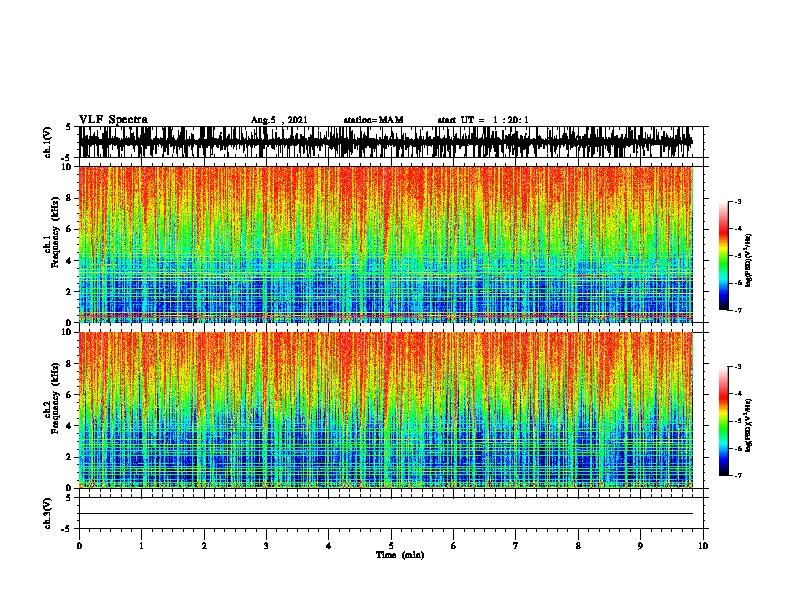Click the time axis tick label "10"

pos(703,546)
